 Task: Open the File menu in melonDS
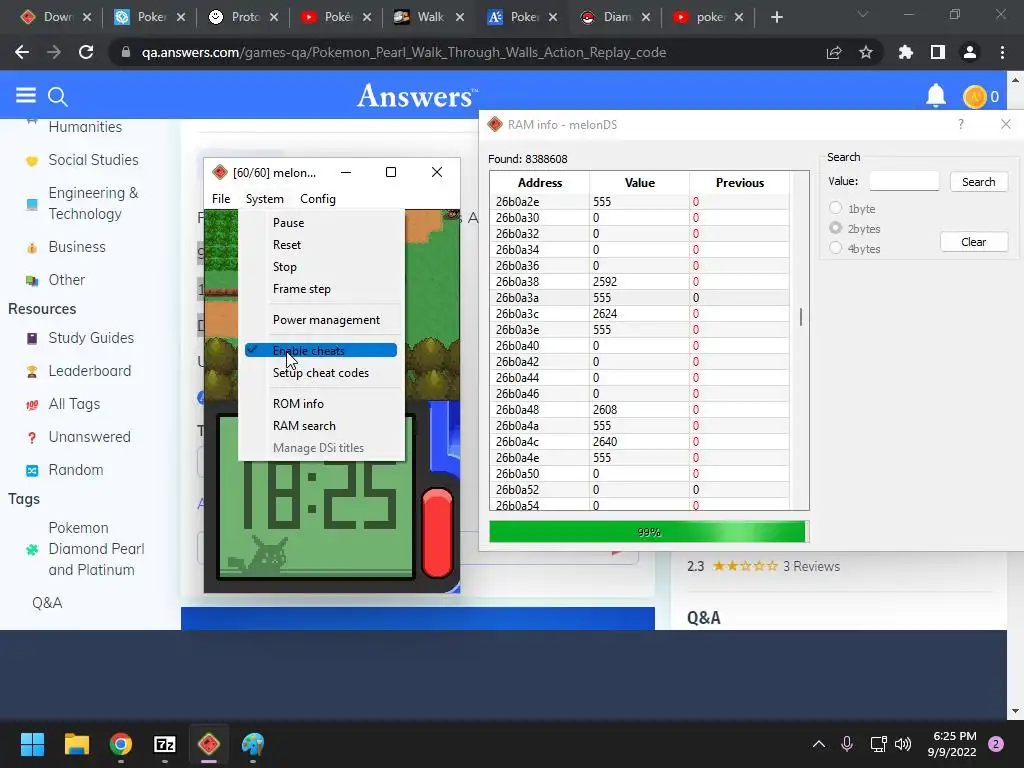[221, 199]
